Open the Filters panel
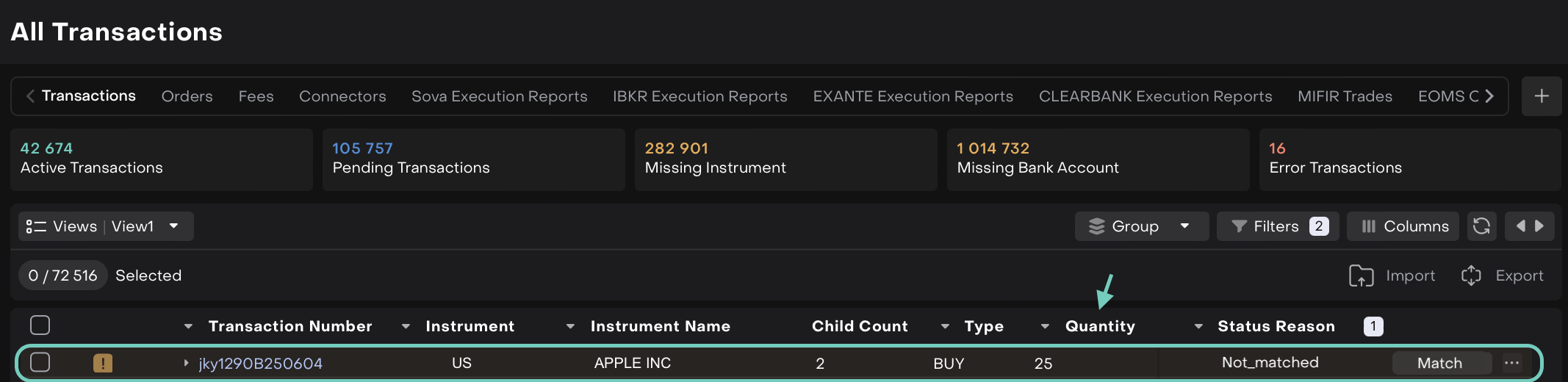This screenshot has width=1568, height=382. pos(1277,226)
